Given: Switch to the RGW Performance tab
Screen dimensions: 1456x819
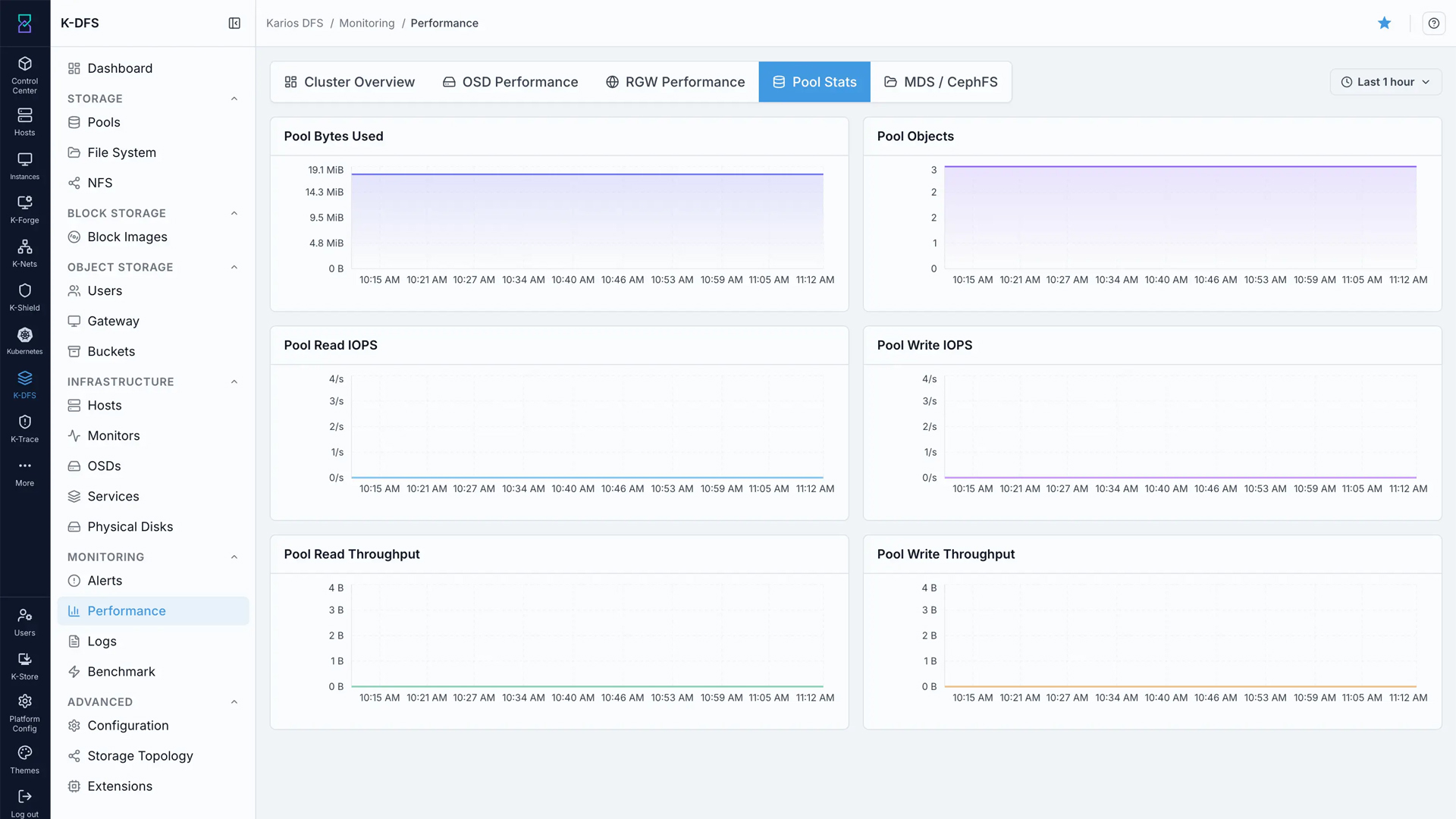Looking at the screenshot, I should click(675, 82).
